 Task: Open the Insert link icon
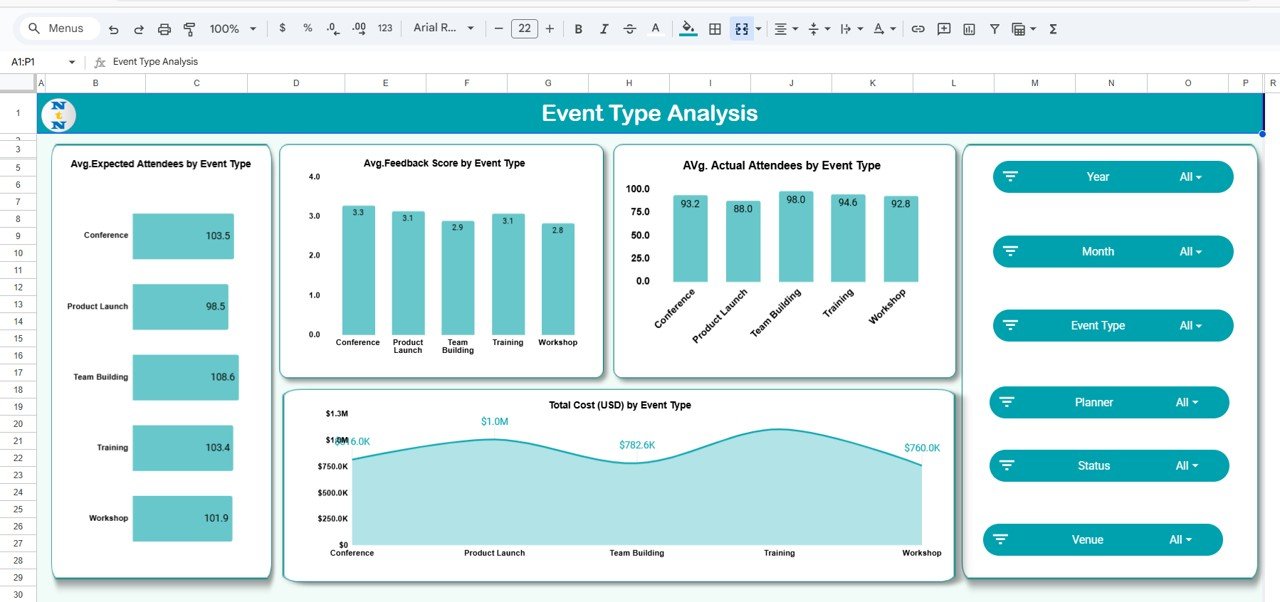pyautogui.click(x=917, y=28)
